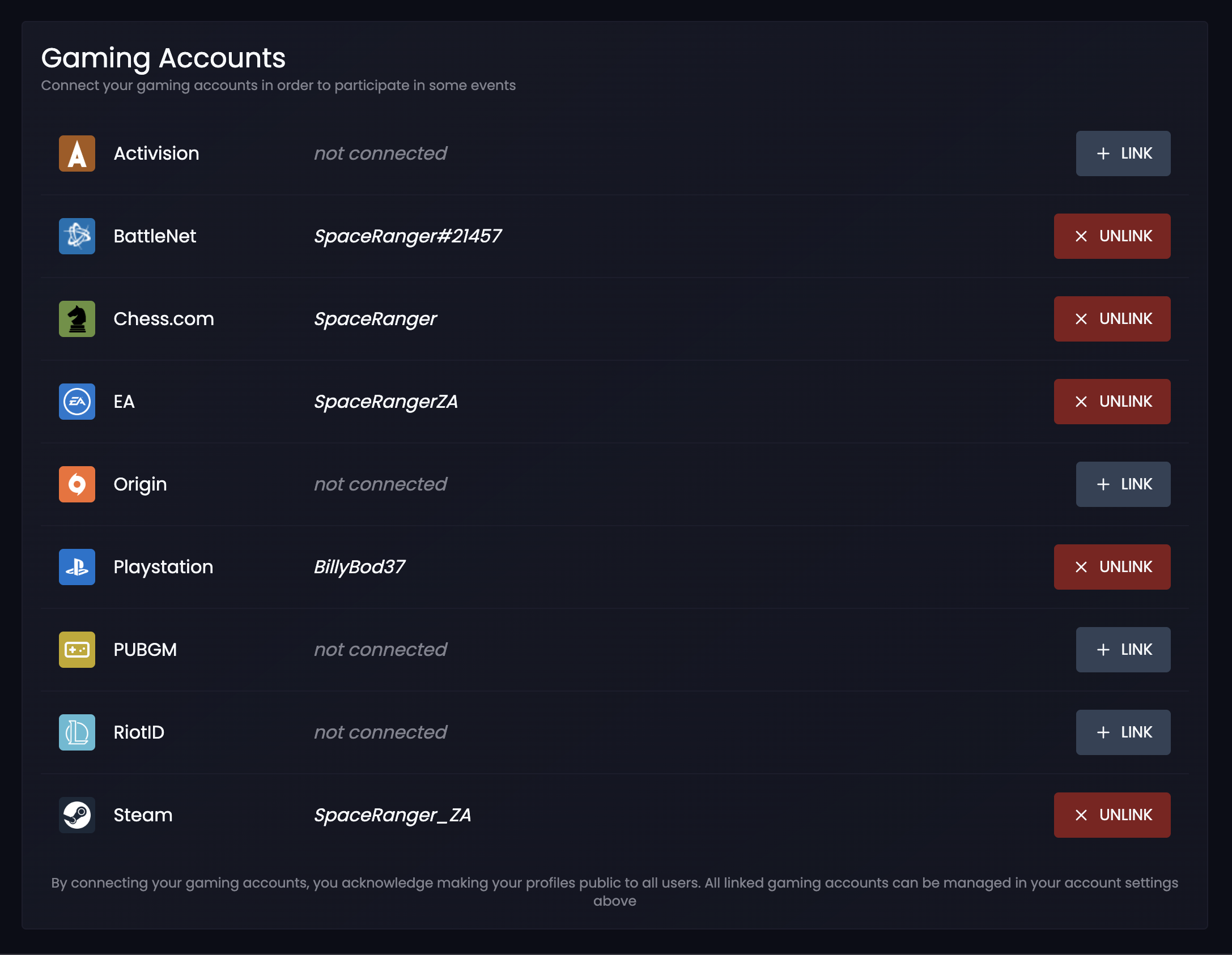Screen dimensions: 1232x955
Task: Link a PUBGM account
Action: click(1123, 650)
